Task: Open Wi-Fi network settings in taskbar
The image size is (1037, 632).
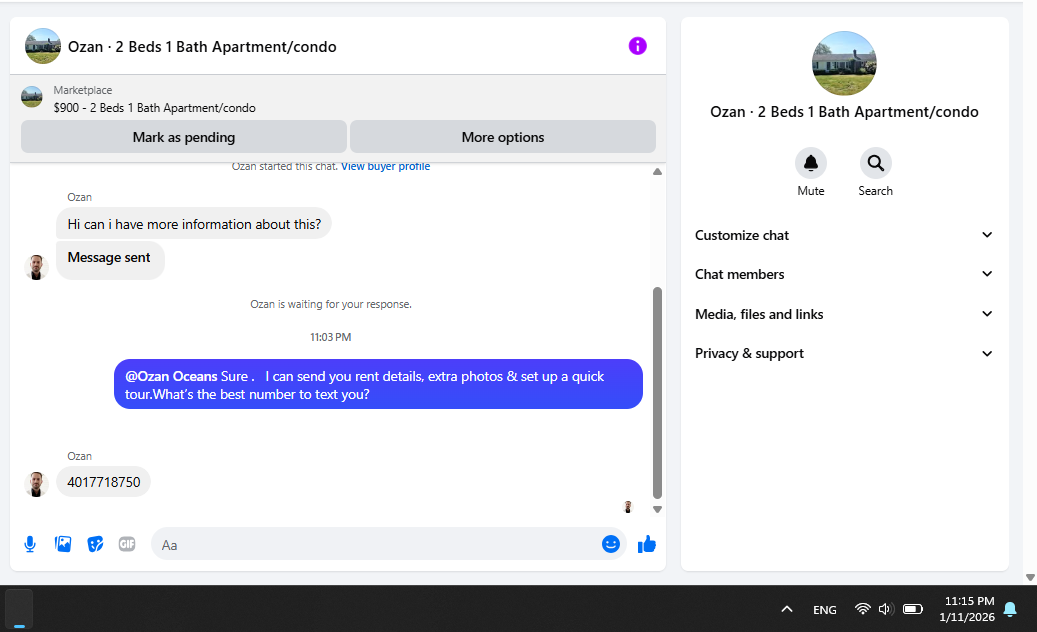Action: tap(862, 609)
